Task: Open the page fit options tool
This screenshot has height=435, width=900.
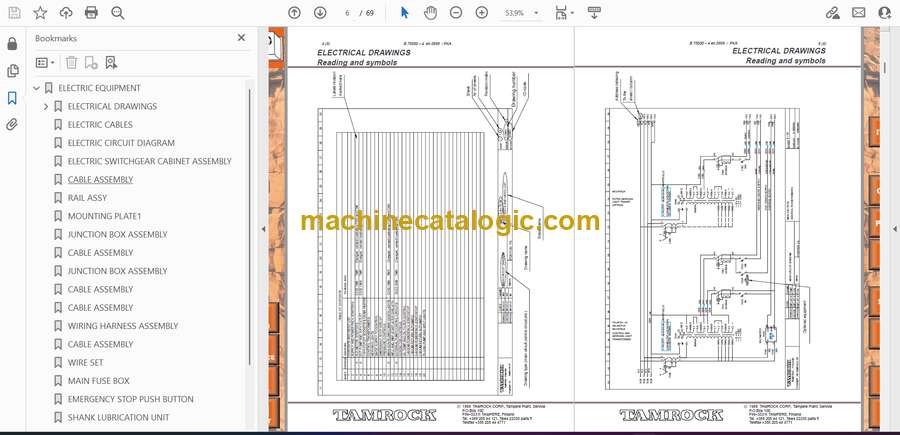Action: [564, 13]
